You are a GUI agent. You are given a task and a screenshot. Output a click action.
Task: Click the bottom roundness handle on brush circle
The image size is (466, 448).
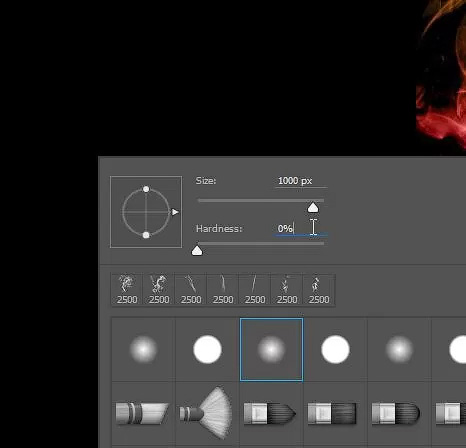[x=146, y=235]
